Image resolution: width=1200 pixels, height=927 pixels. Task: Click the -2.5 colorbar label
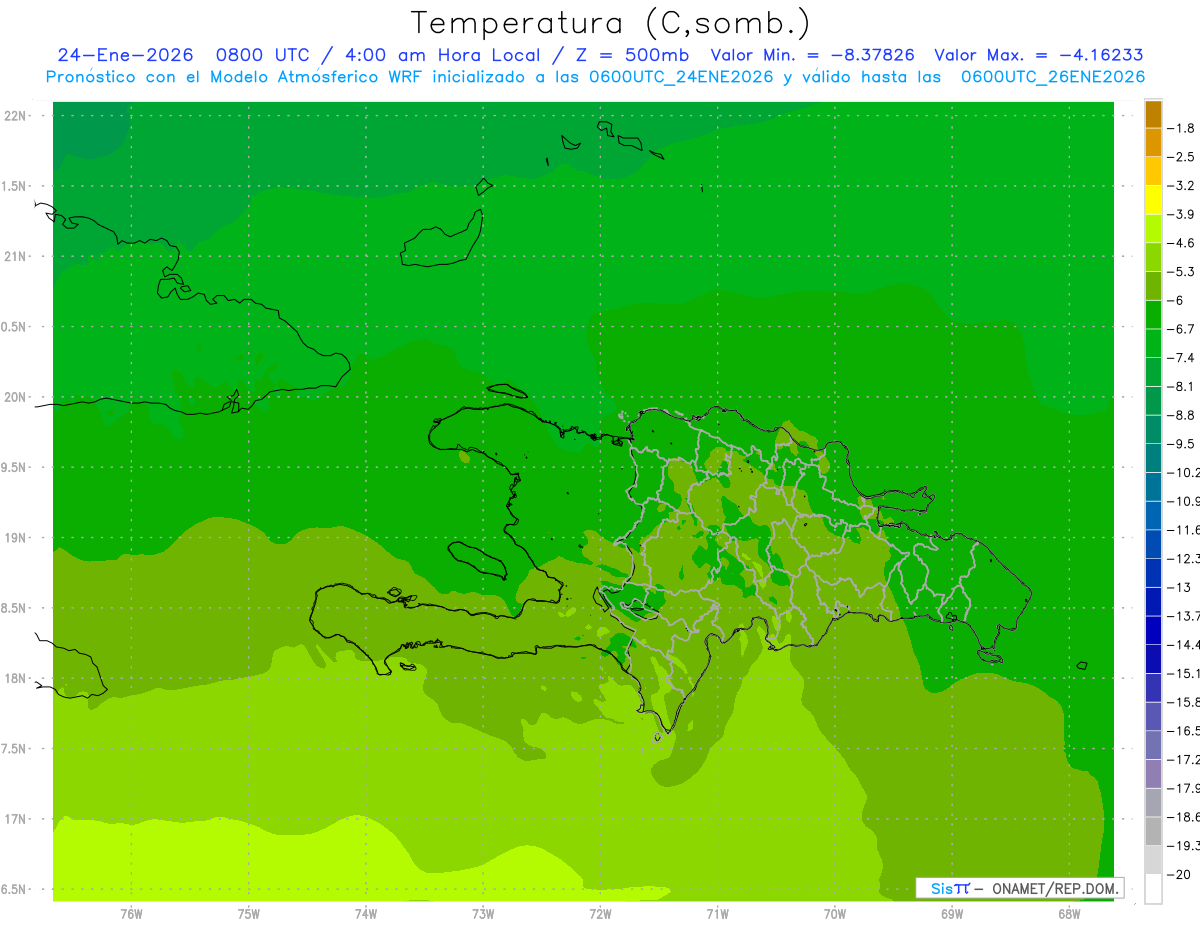coord(1182,157)
